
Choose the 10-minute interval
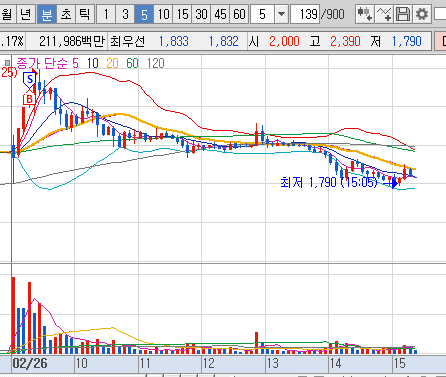point(163,14)
